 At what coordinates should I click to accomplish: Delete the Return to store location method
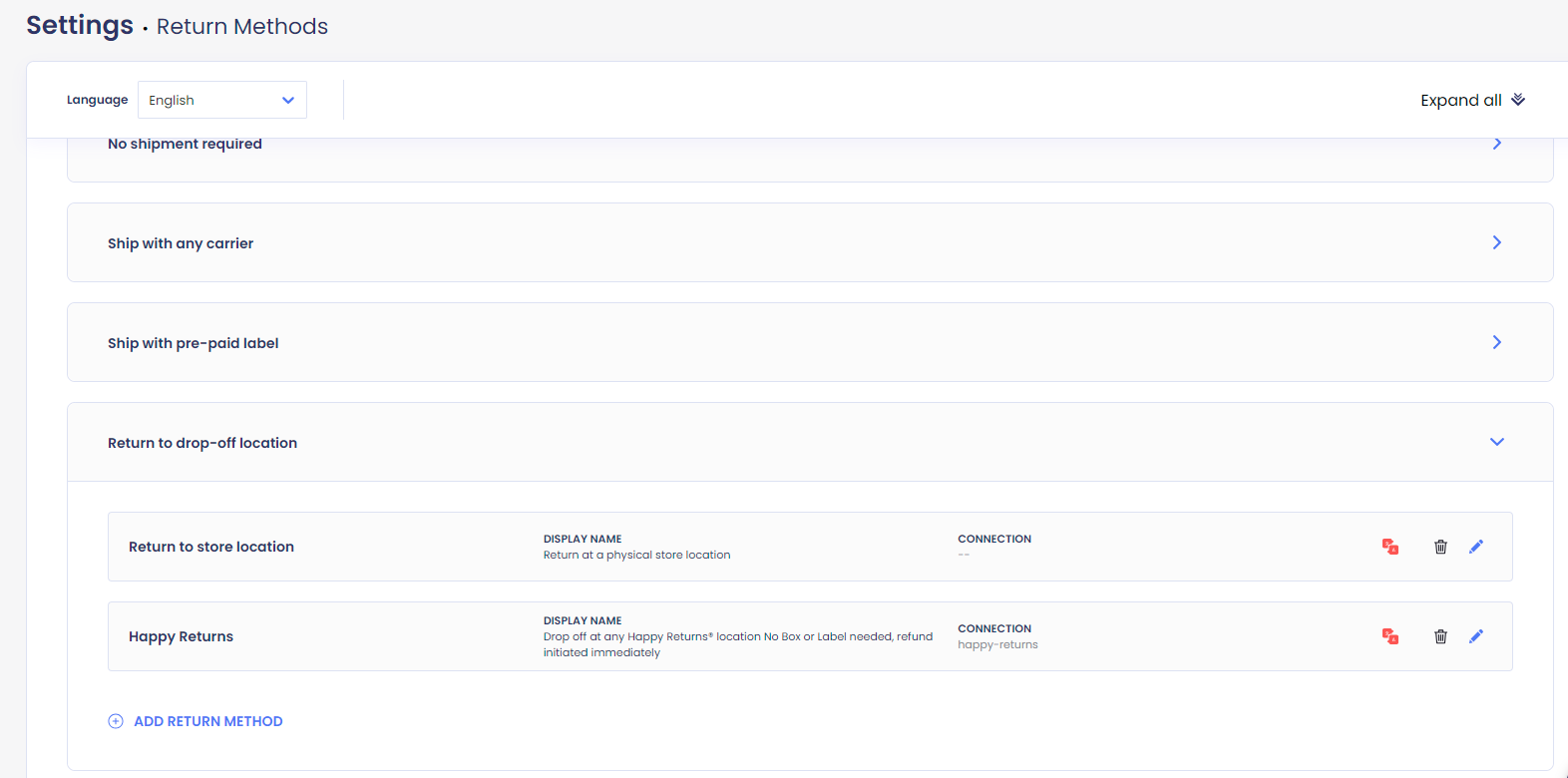click(x=1440, y=547)
